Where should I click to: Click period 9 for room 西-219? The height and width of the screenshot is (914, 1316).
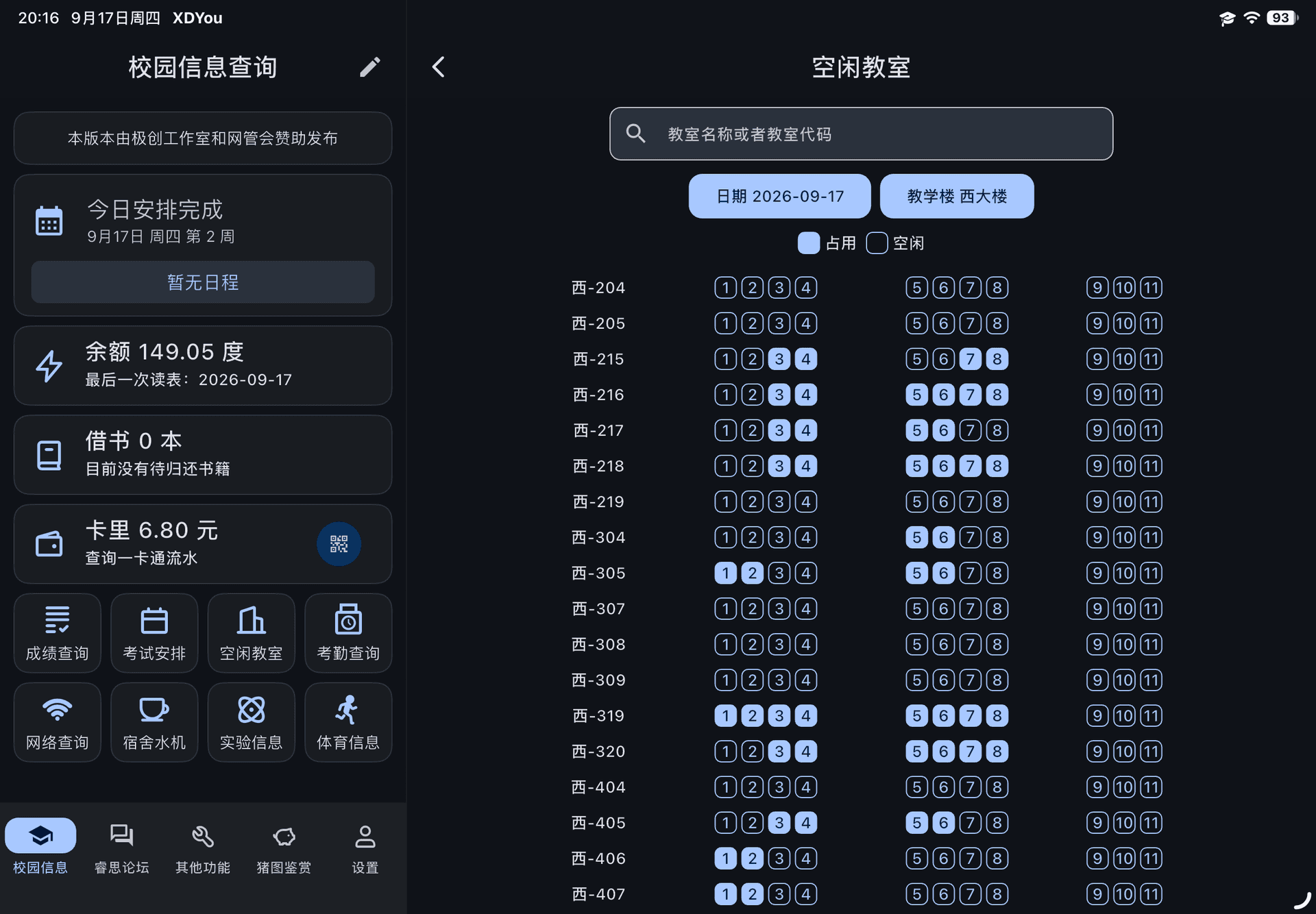pyautogui.click(x=1097, y=502)
